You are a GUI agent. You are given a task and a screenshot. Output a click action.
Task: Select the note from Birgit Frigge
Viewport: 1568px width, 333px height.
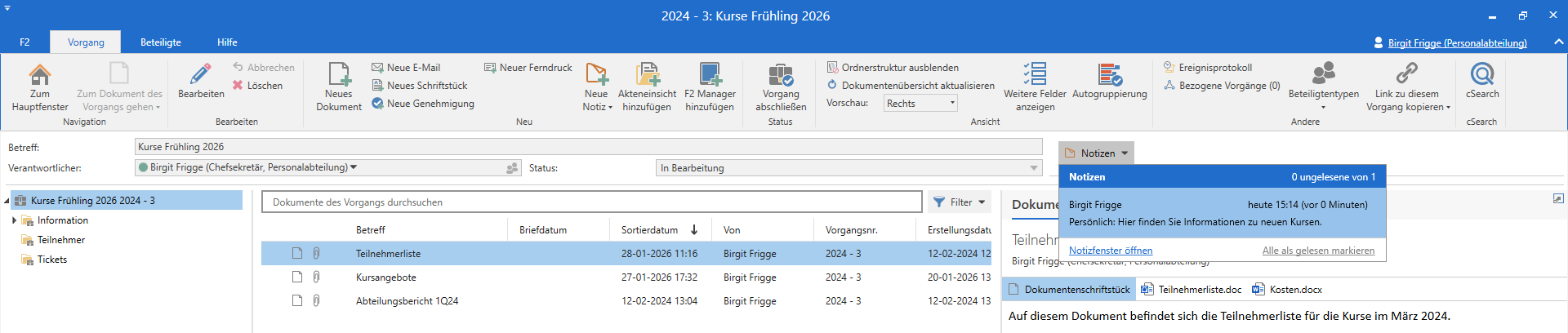tap(1222, 213)
